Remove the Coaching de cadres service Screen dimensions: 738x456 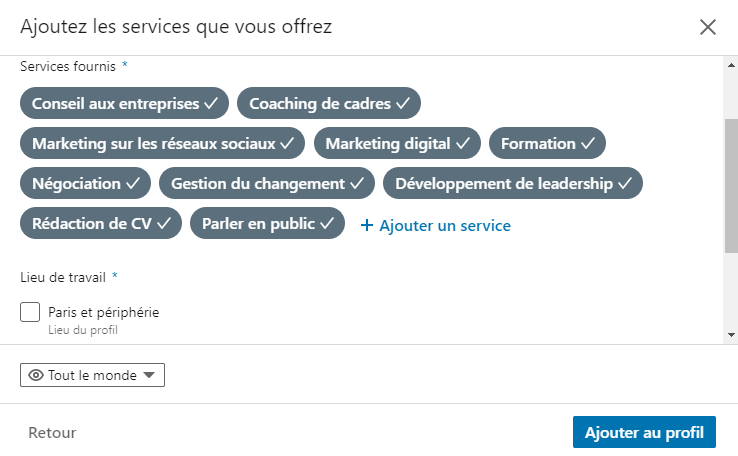329,103
